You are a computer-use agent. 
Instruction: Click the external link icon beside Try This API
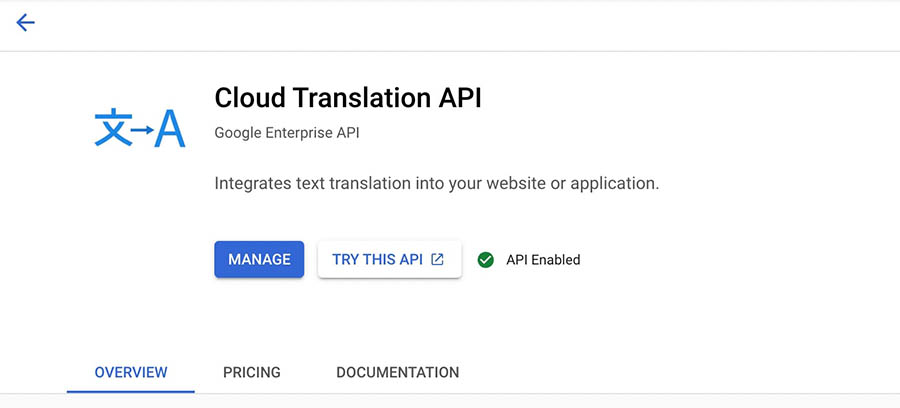tap(438, 259)
